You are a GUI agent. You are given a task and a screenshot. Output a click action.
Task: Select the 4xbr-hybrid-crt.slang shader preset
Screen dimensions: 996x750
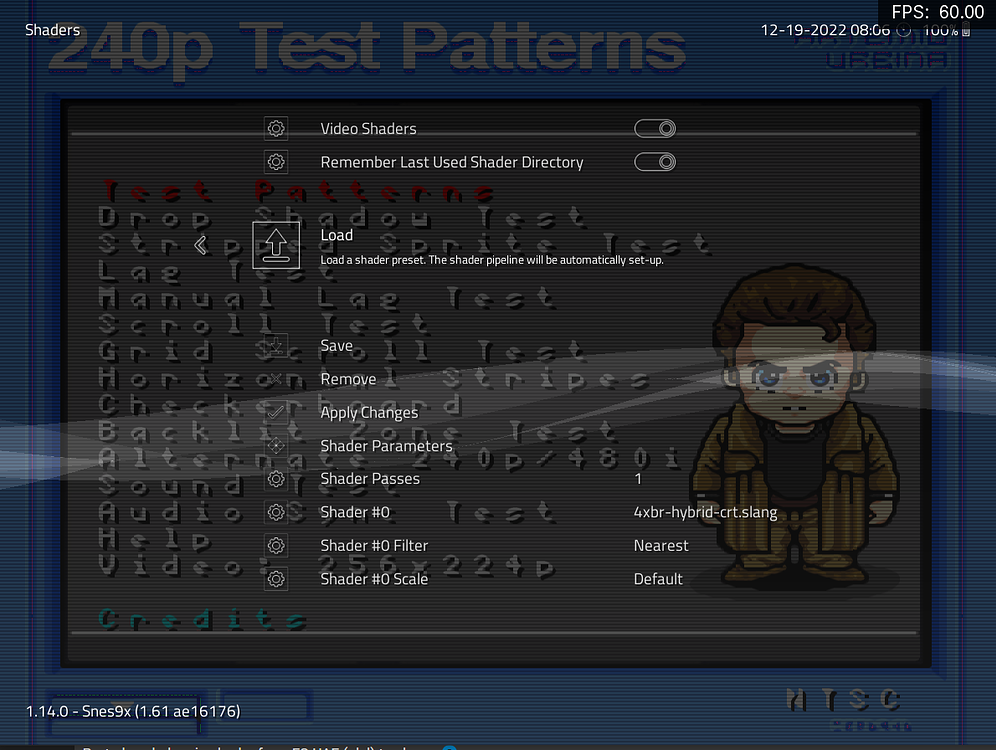point(706,511)
